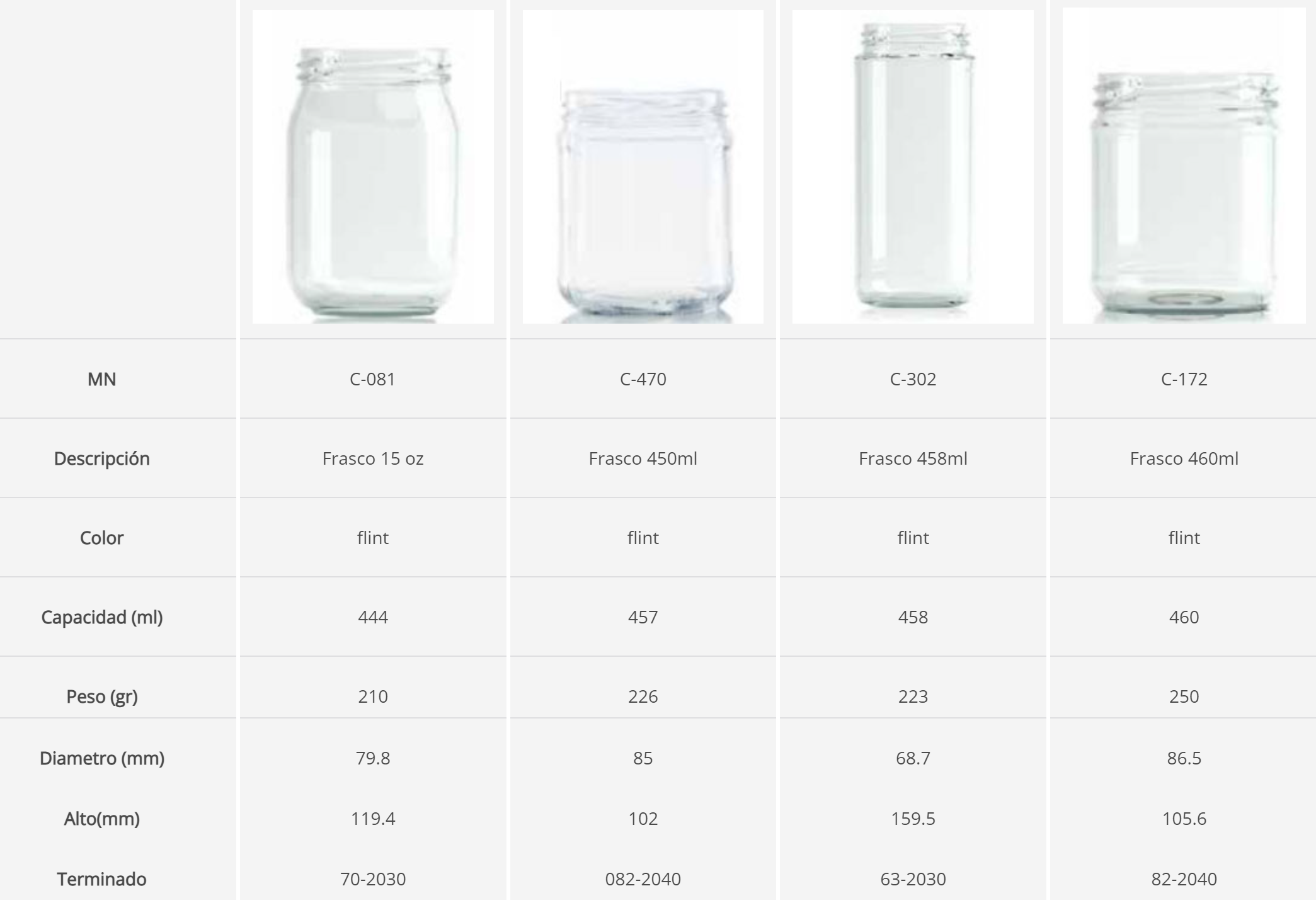This screenshot has width=1316, height=903.
Task: Select the "Capacidad (ml)" row label
Action: point(102,617)
